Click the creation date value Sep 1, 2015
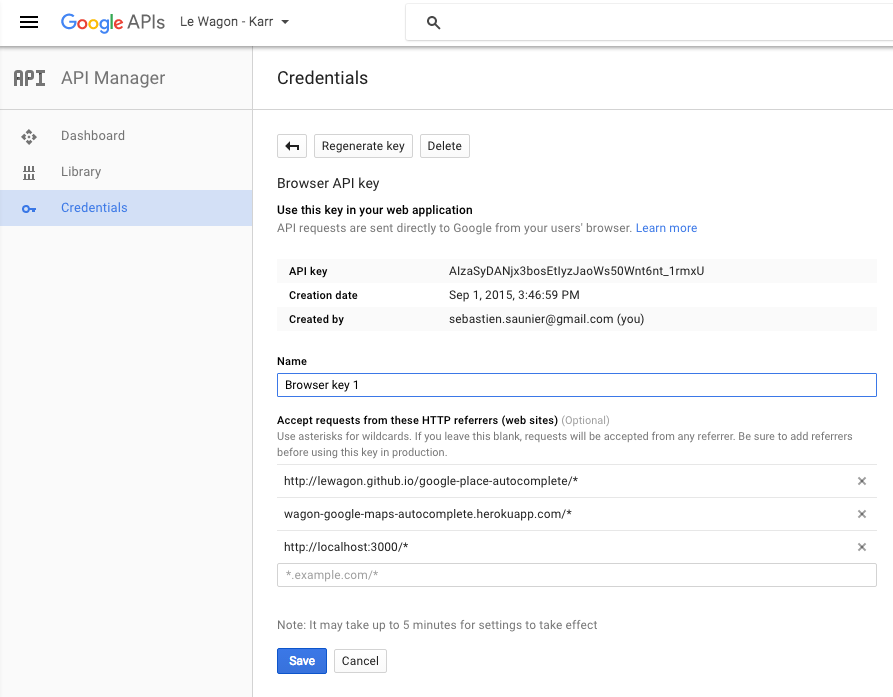Image resolution: width=893 pixels, height=697 pixels. (x=514, y=295)
